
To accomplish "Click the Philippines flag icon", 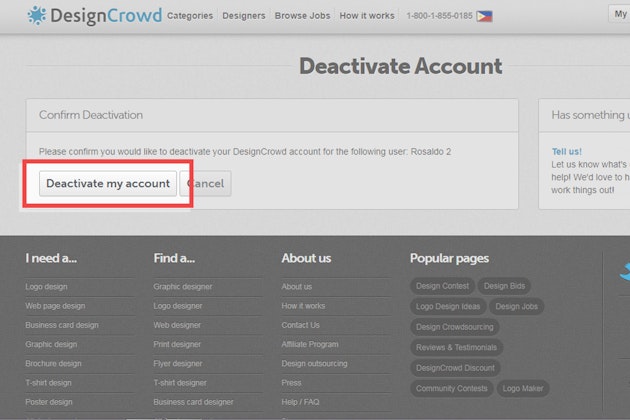I will 484,16.
